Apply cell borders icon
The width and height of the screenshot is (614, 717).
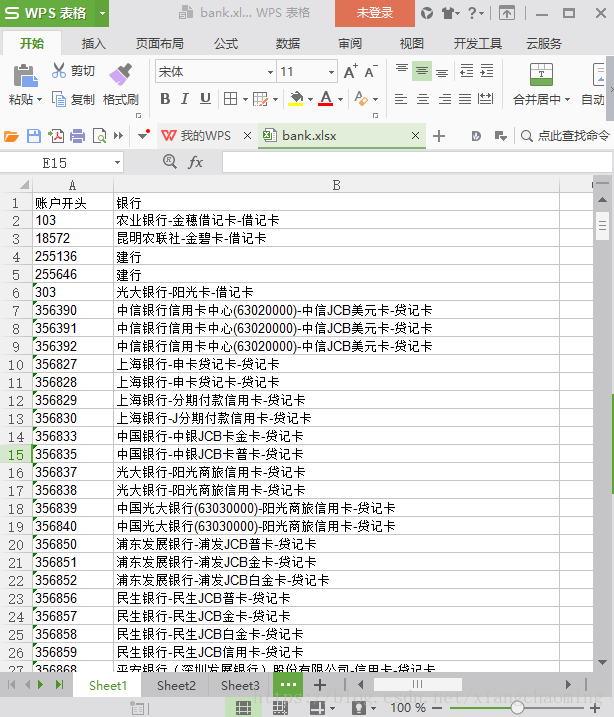[230, 99]
